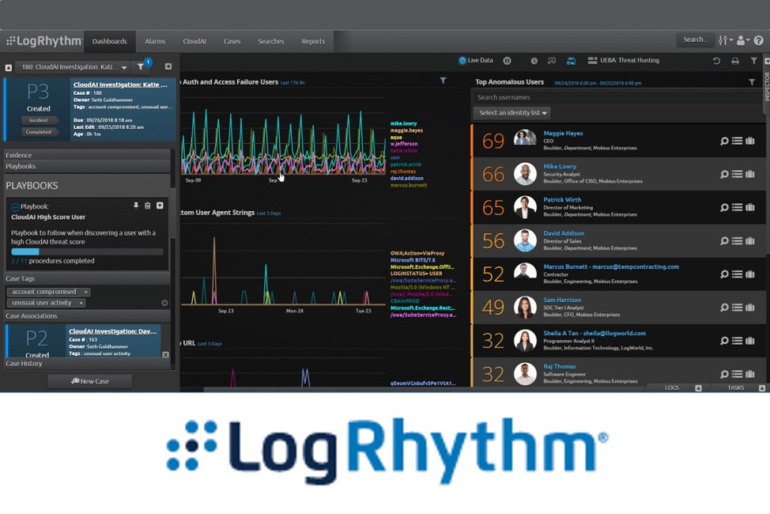The height and width of the screenshot is (514, 770).
Task: Click the refresh icon in dashboard toolbar
Action: (x=716, y=61)
